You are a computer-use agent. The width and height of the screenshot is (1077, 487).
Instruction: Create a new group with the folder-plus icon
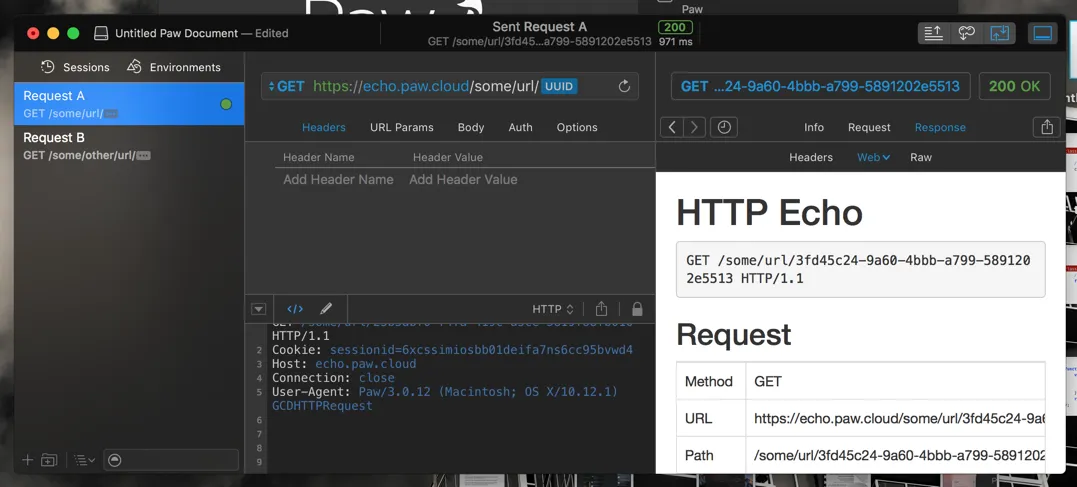point(49,460)
